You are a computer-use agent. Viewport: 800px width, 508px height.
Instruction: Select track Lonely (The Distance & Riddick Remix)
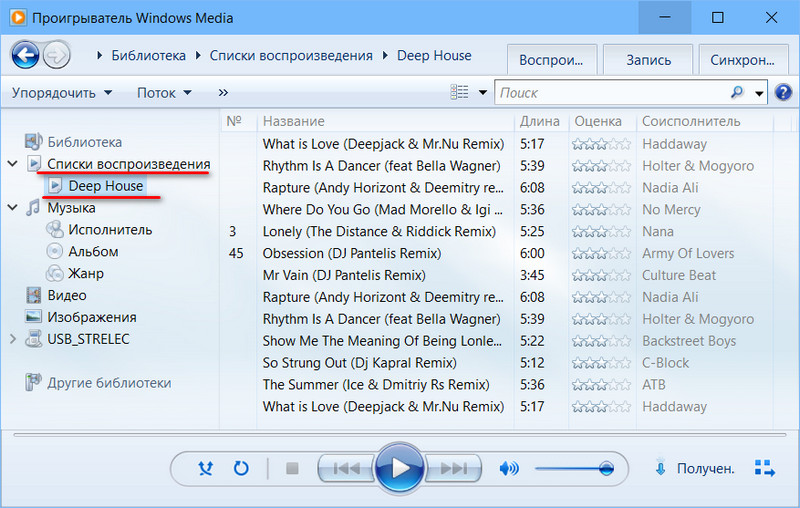(379, 232)
